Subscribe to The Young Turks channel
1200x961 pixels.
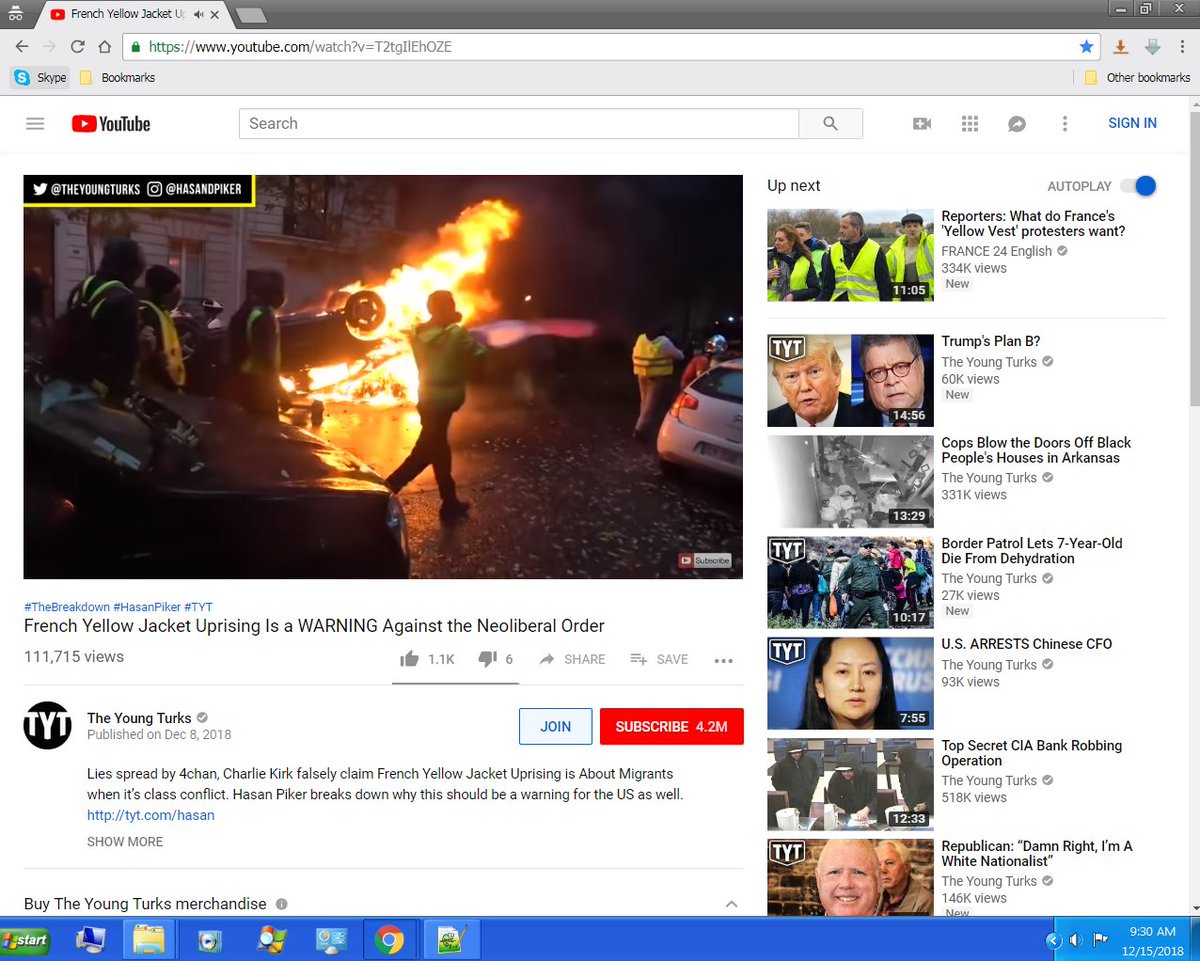click(671, 727)
